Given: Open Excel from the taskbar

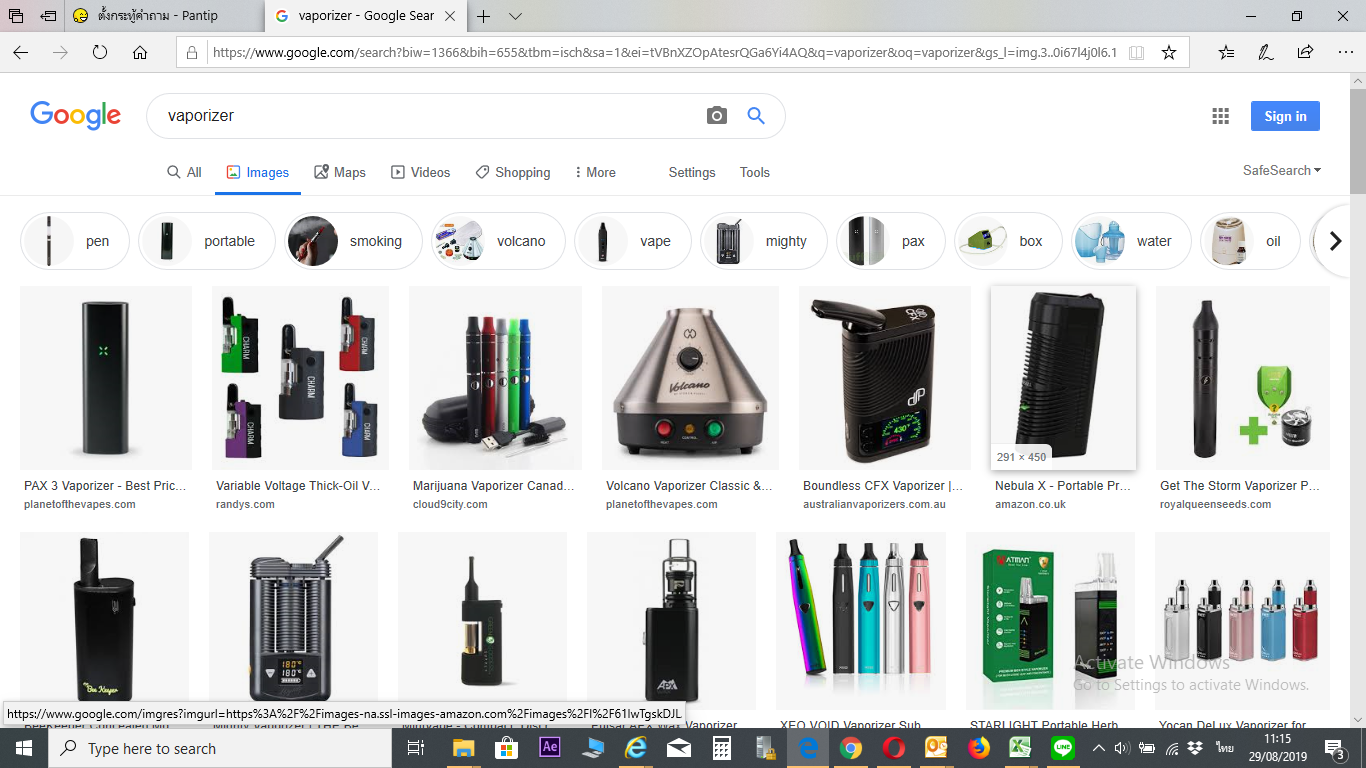Looking at the screenshot, I should click(1020, 748).
